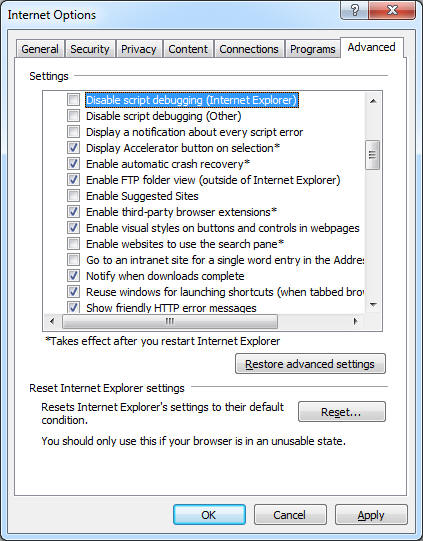This screenshot has height=541, width=423.
Task: Toggle Notify when downloads complete
Action: [73, 276]
